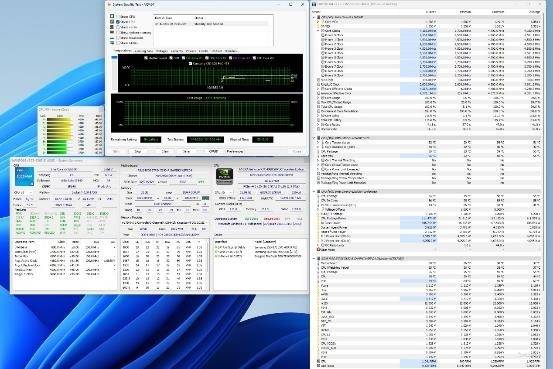This screenshot has width=553, height=369.
Task: Click the Save button in stability test
Action: (x=186, y=151)
